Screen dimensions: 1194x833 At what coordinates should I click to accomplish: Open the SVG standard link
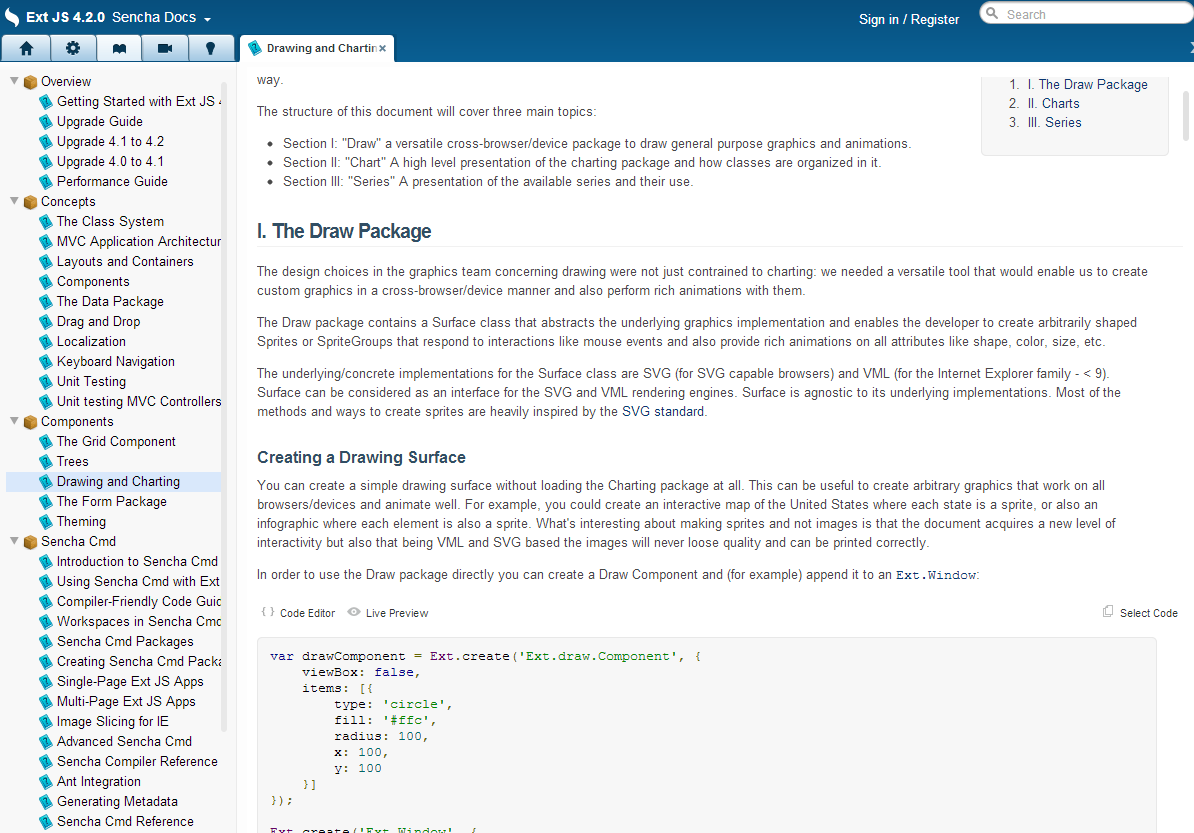(662, 411)
